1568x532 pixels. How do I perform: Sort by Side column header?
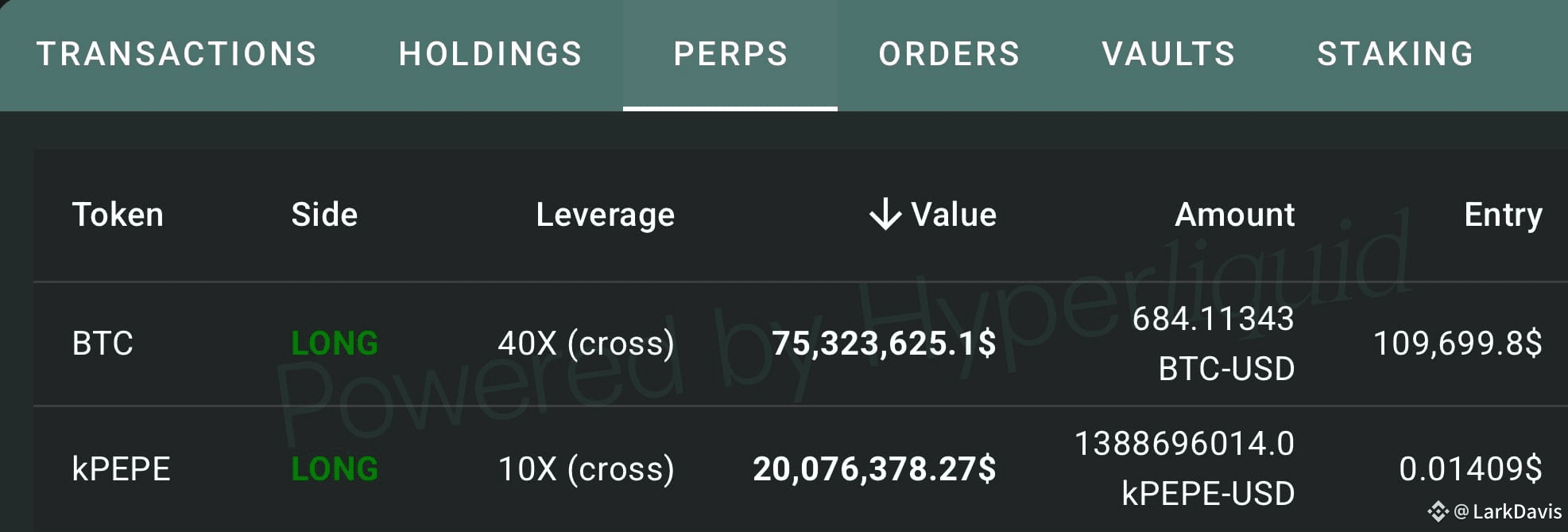click(x=324, y=215)
